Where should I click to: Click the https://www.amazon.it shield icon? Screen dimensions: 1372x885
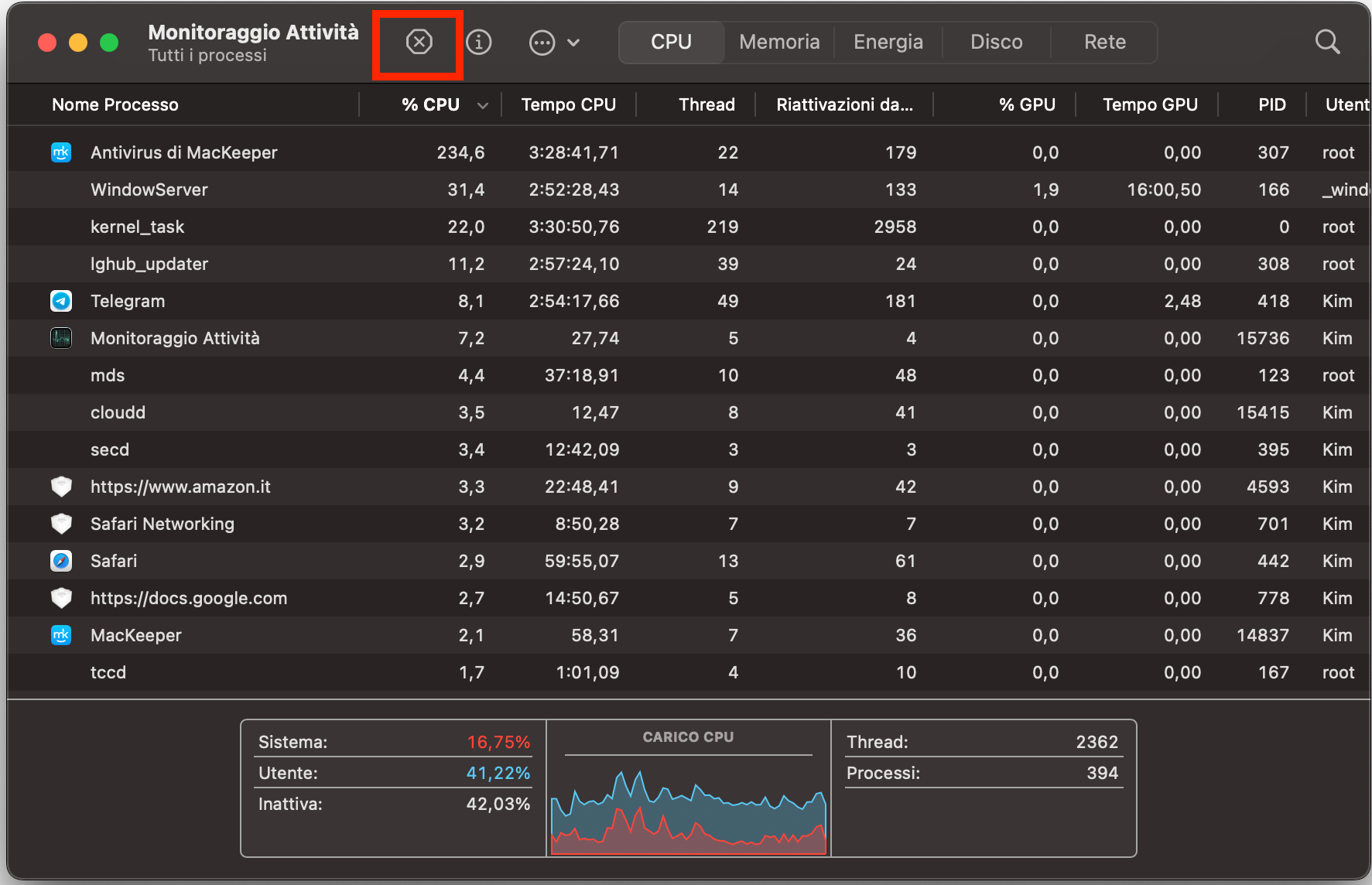click(61, 487)
